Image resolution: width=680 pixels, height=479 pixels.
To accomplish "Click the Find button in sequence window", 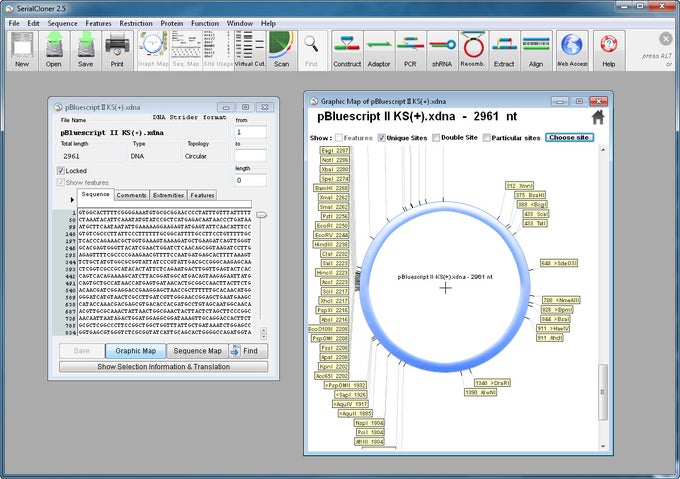I will (250, 351).
